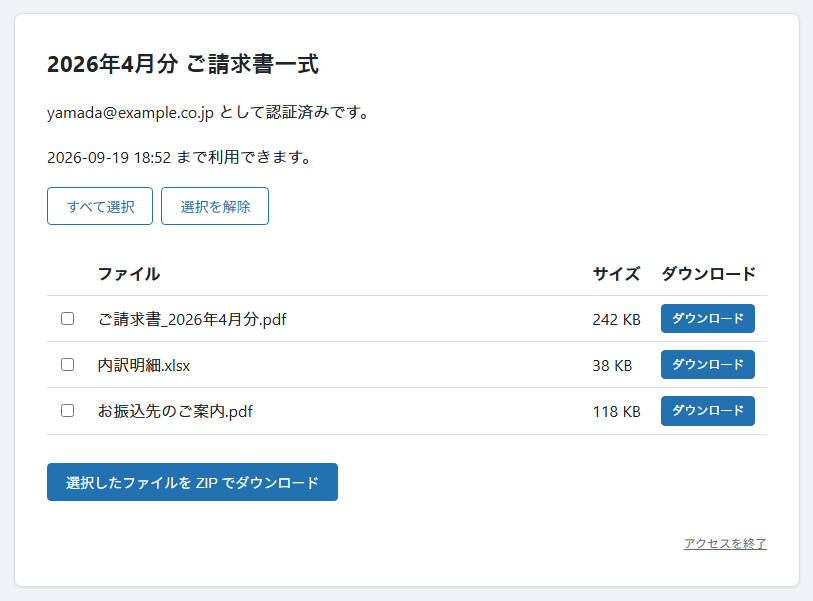Download ご請求書_2026年4月分.pdf via its ダウンロード button
The image size is (813, 601).
(708, 318)
